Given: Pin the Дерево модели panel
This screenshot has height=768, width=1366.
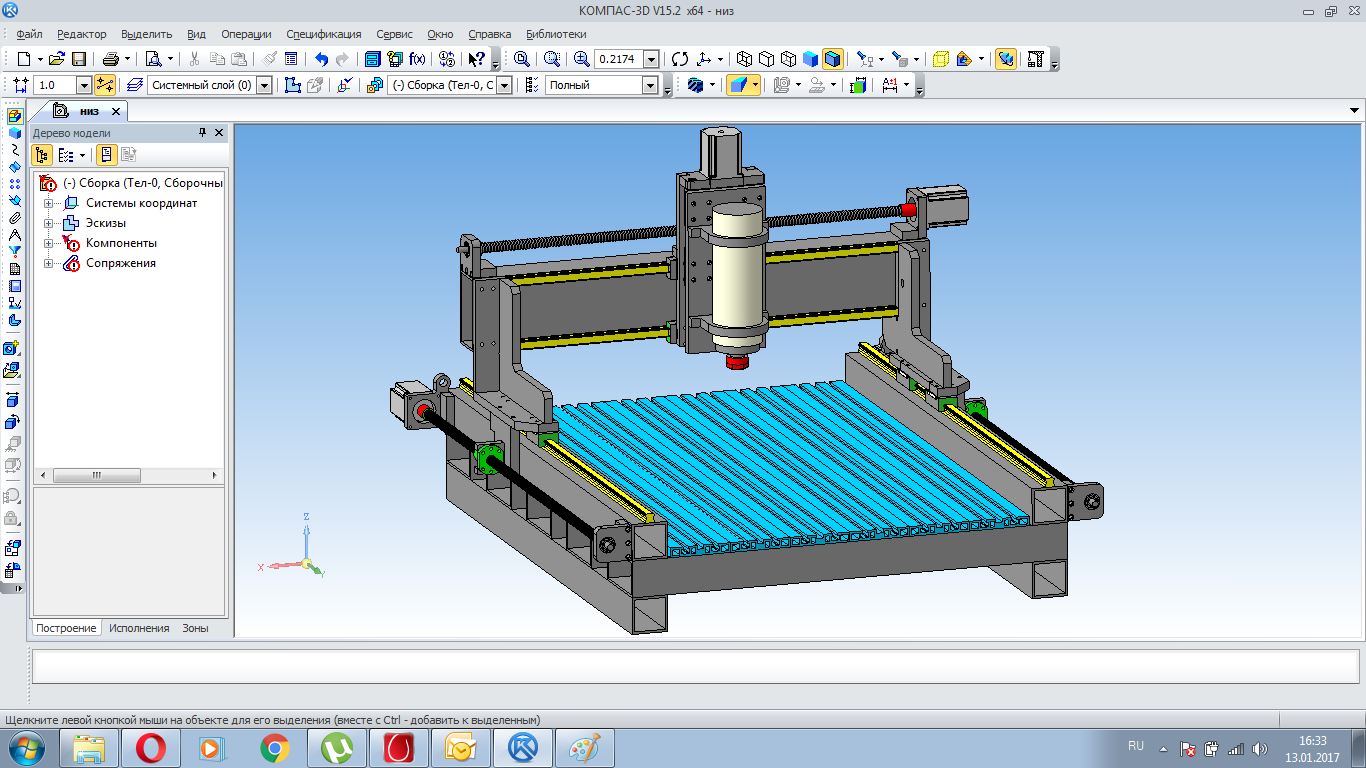Looking at the screenshot, I should pos(202,133).
